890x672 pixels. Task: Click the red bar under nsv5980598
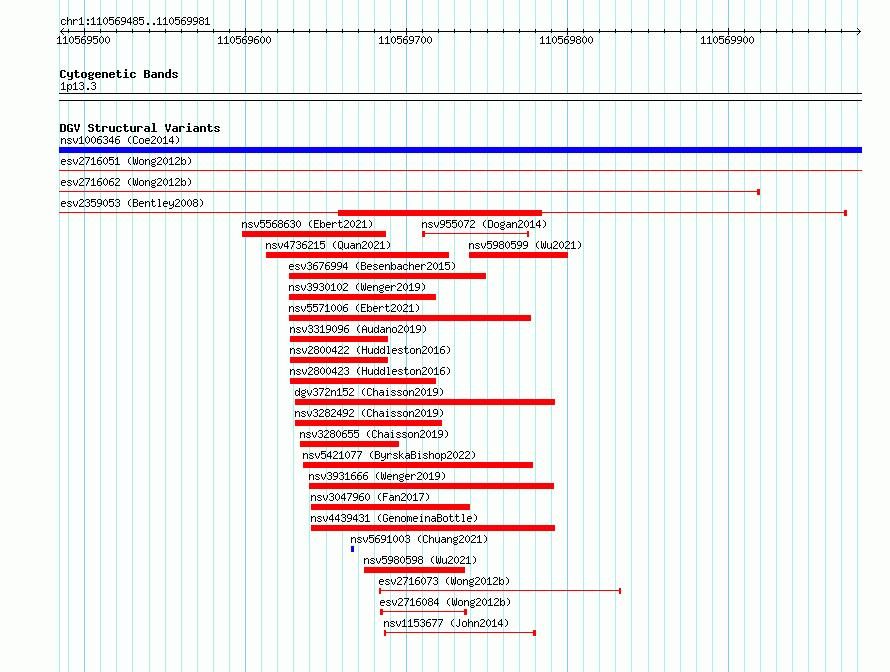[414, 570]
